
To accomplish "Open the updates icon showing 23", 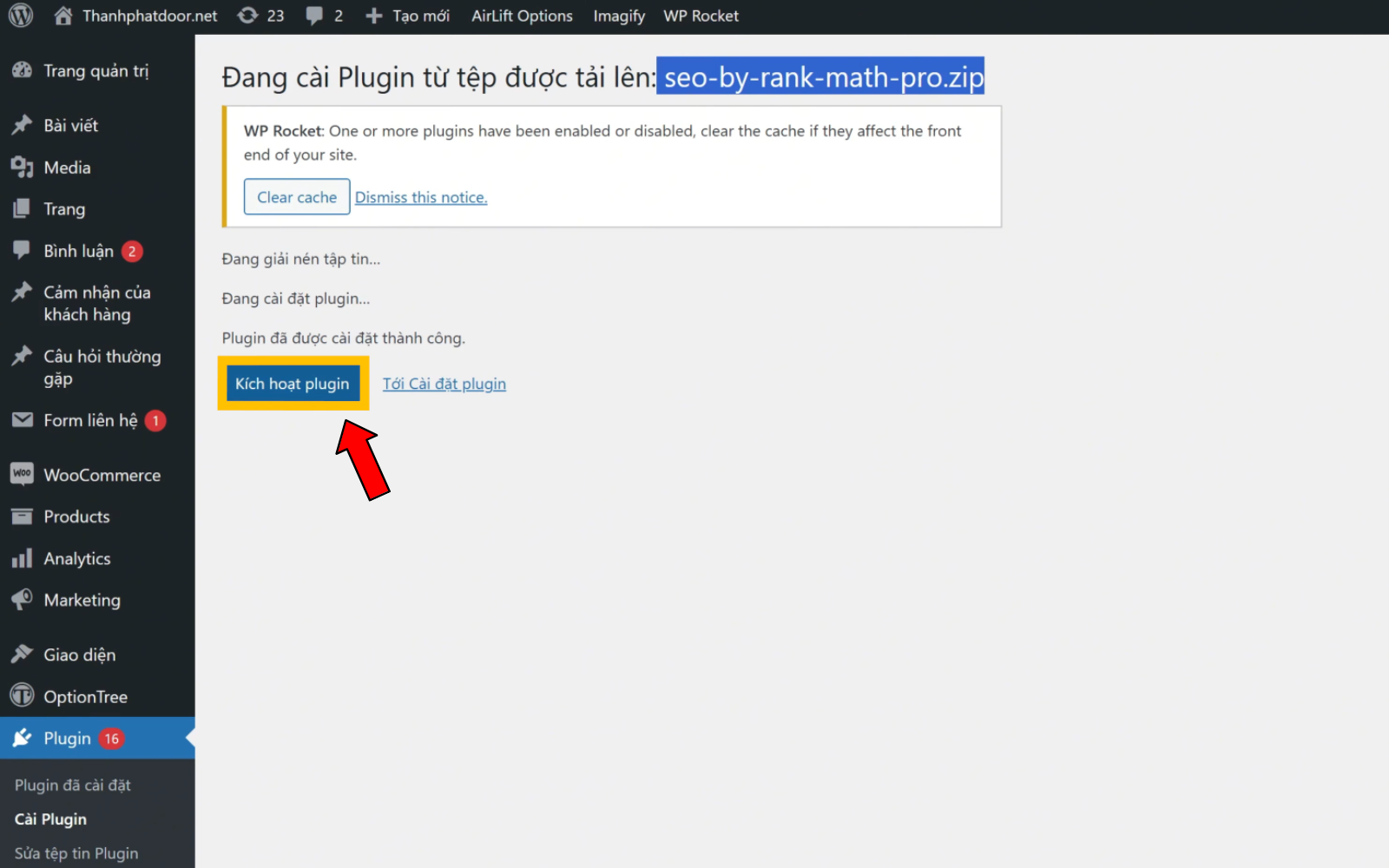I will (x=248, y=16).
